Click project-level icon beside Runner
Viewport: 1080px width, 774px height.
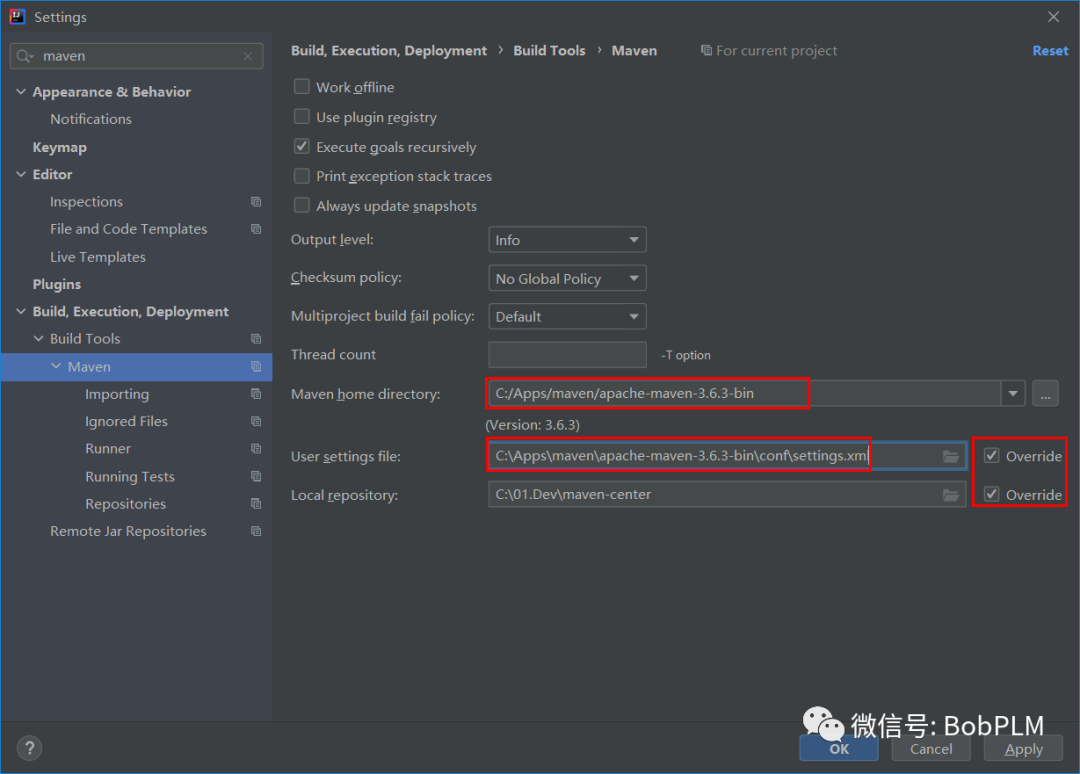point(256,449)
